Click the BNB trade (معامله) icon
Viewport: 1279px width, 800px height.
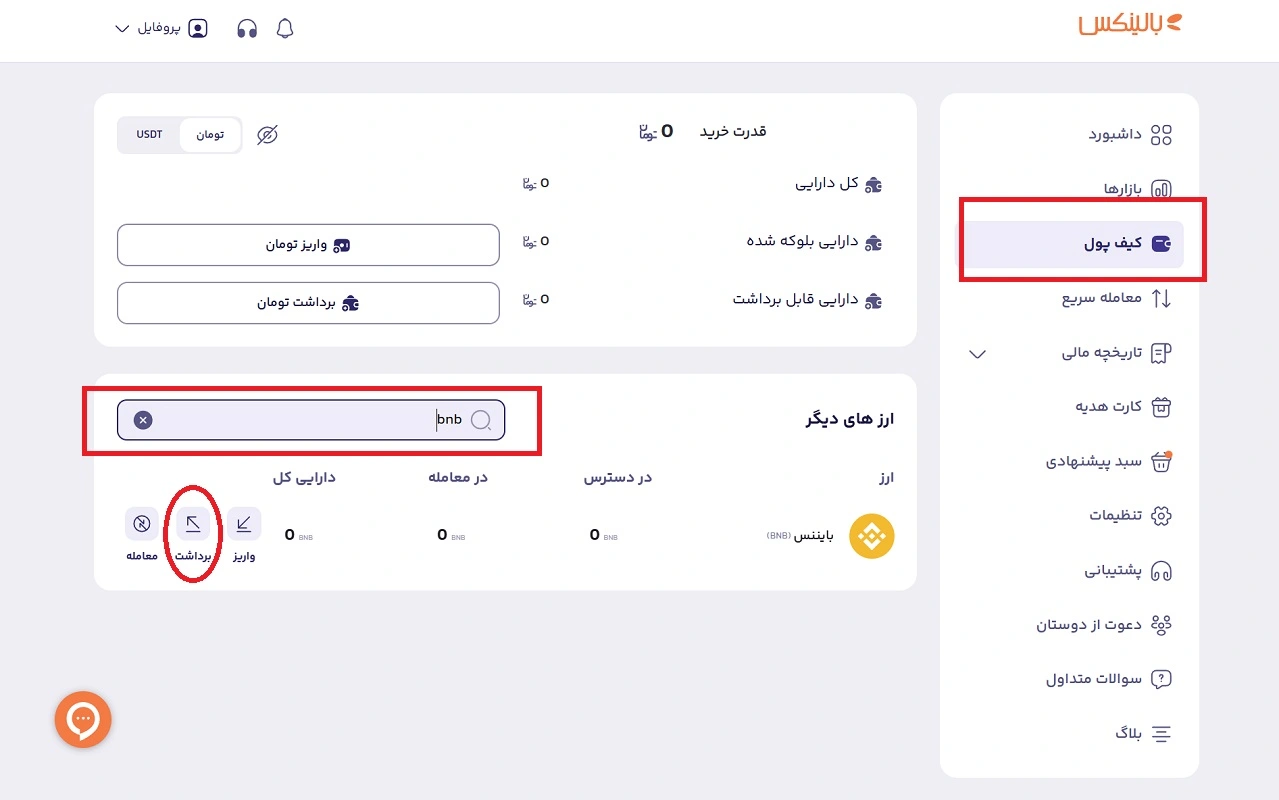[x=142, y=524]
